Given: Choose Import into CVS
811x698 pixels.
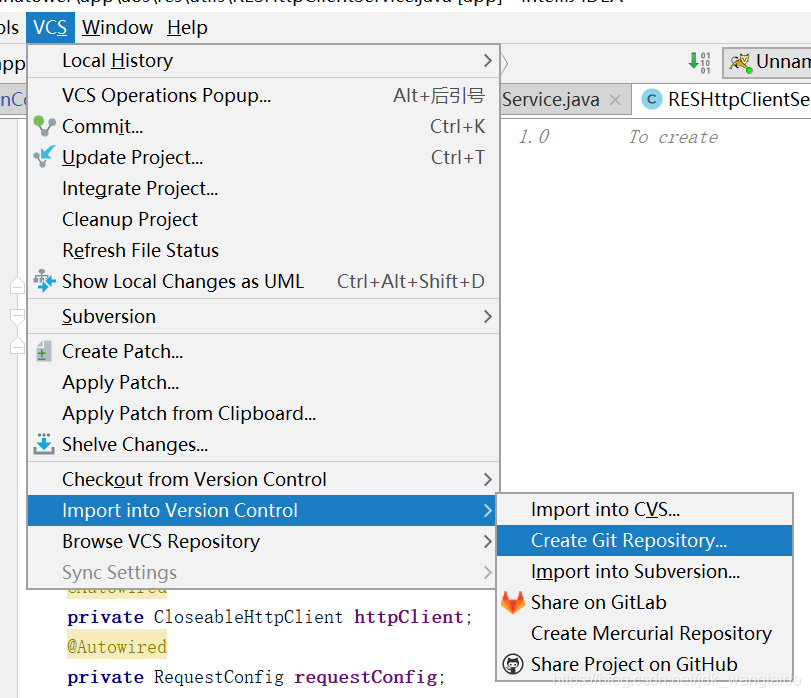Looking at the screenshot, I should coord(644,510).
